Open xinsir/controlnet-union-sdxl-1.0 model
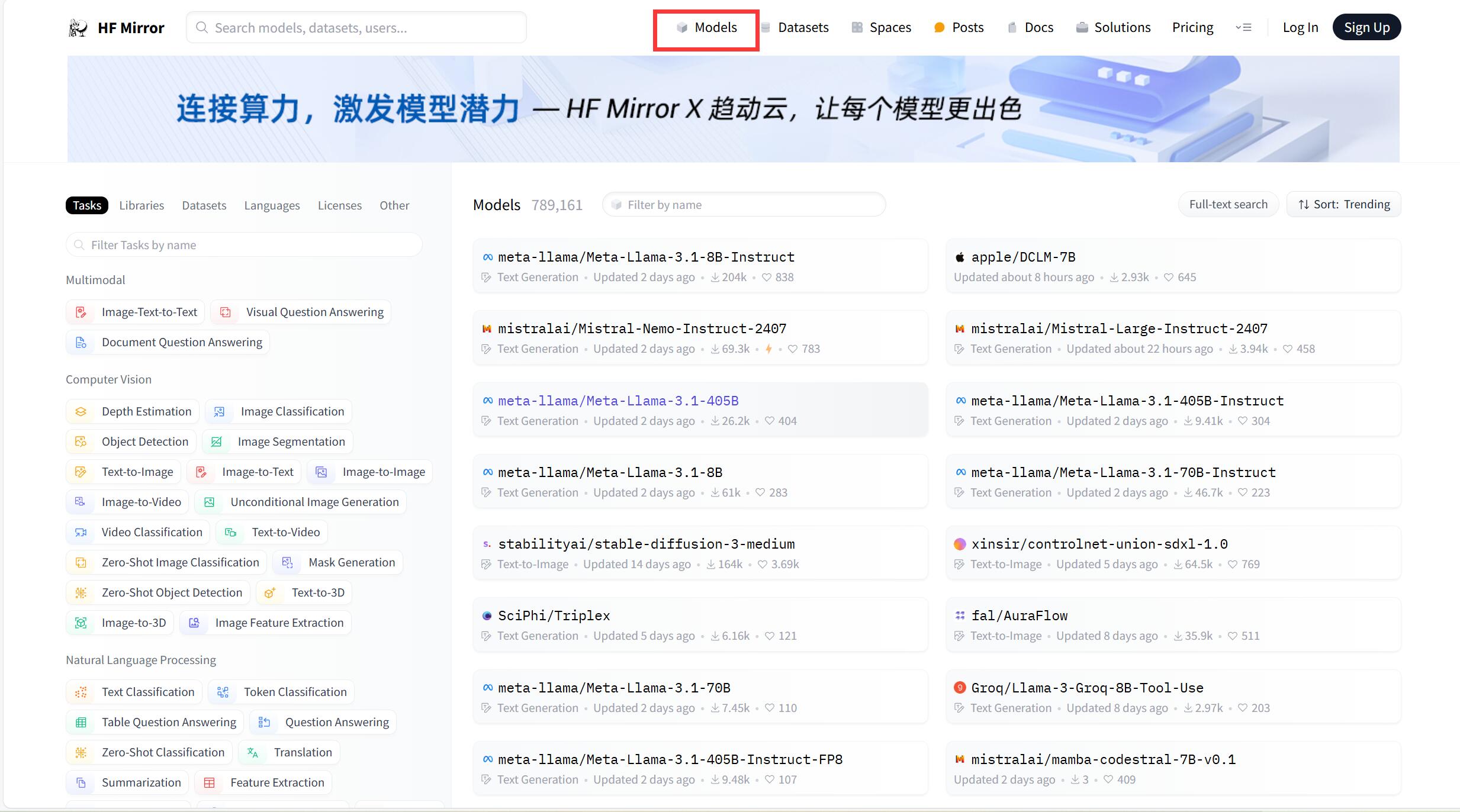This screenshot has width=1460, height=812. [x=1173, y=553]
